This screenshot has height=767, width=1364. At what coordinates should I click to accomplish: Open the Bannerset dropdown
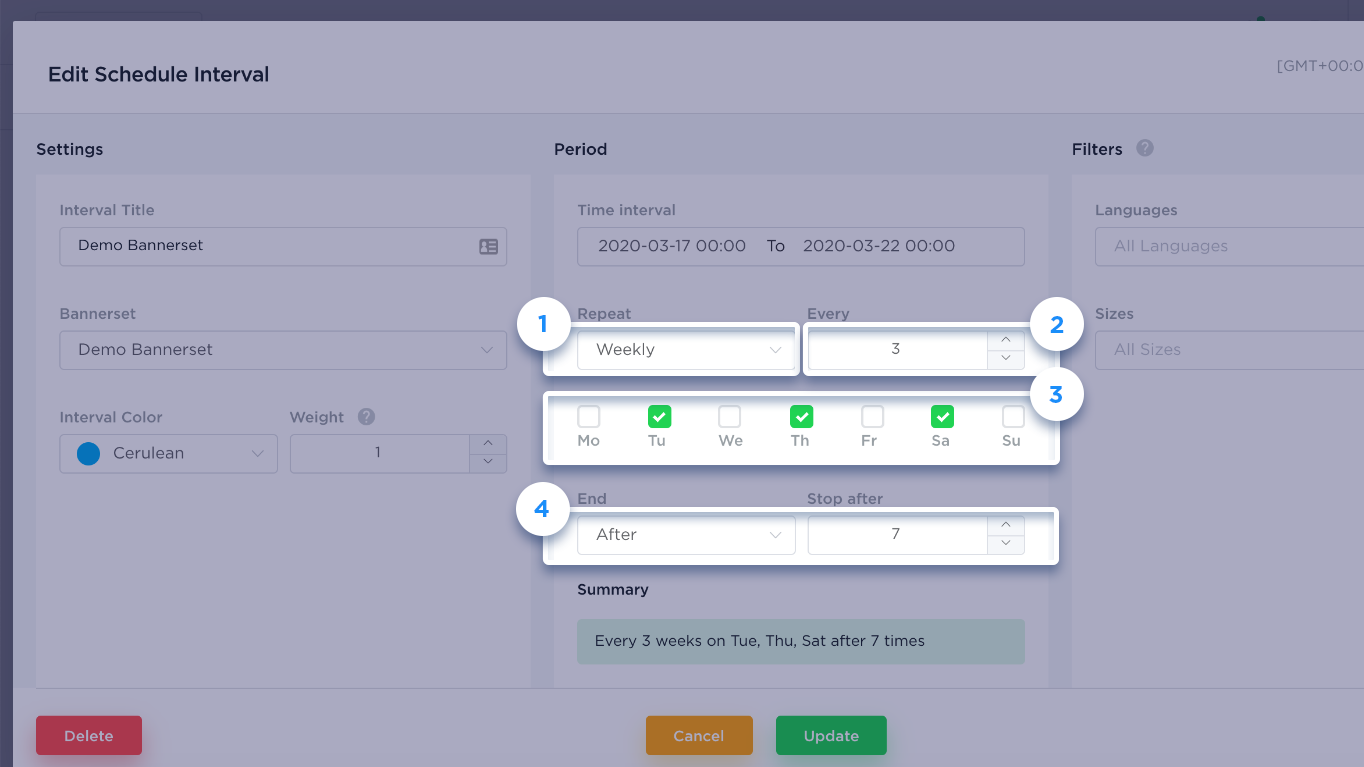click(283, 350)
